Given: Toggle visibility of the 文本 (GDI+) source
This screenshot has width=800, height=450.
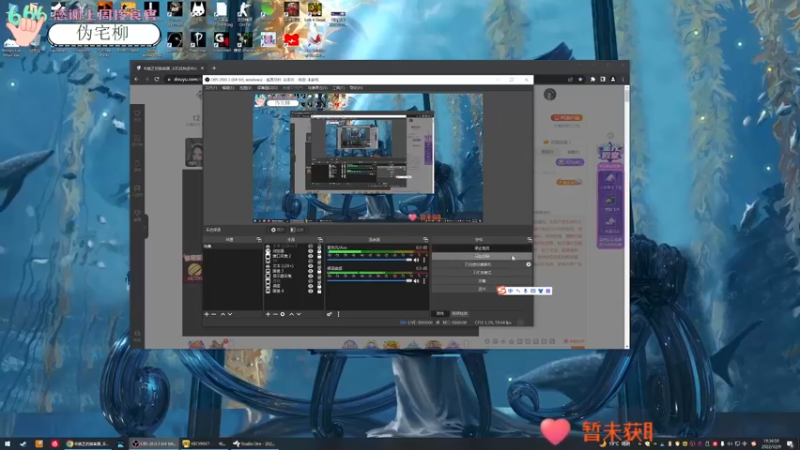Looking at the screenshot, I should click(x=310, y=266).
